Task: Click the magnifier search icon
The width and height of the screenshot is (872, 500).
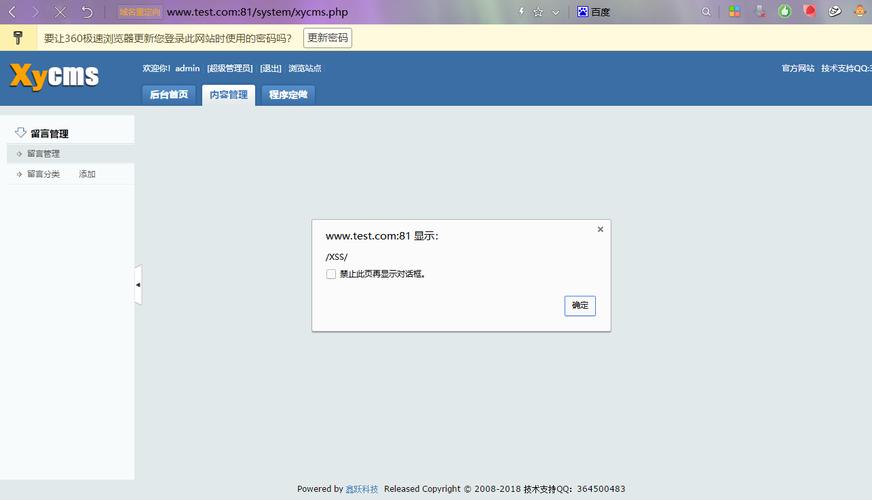Action: 706,12
